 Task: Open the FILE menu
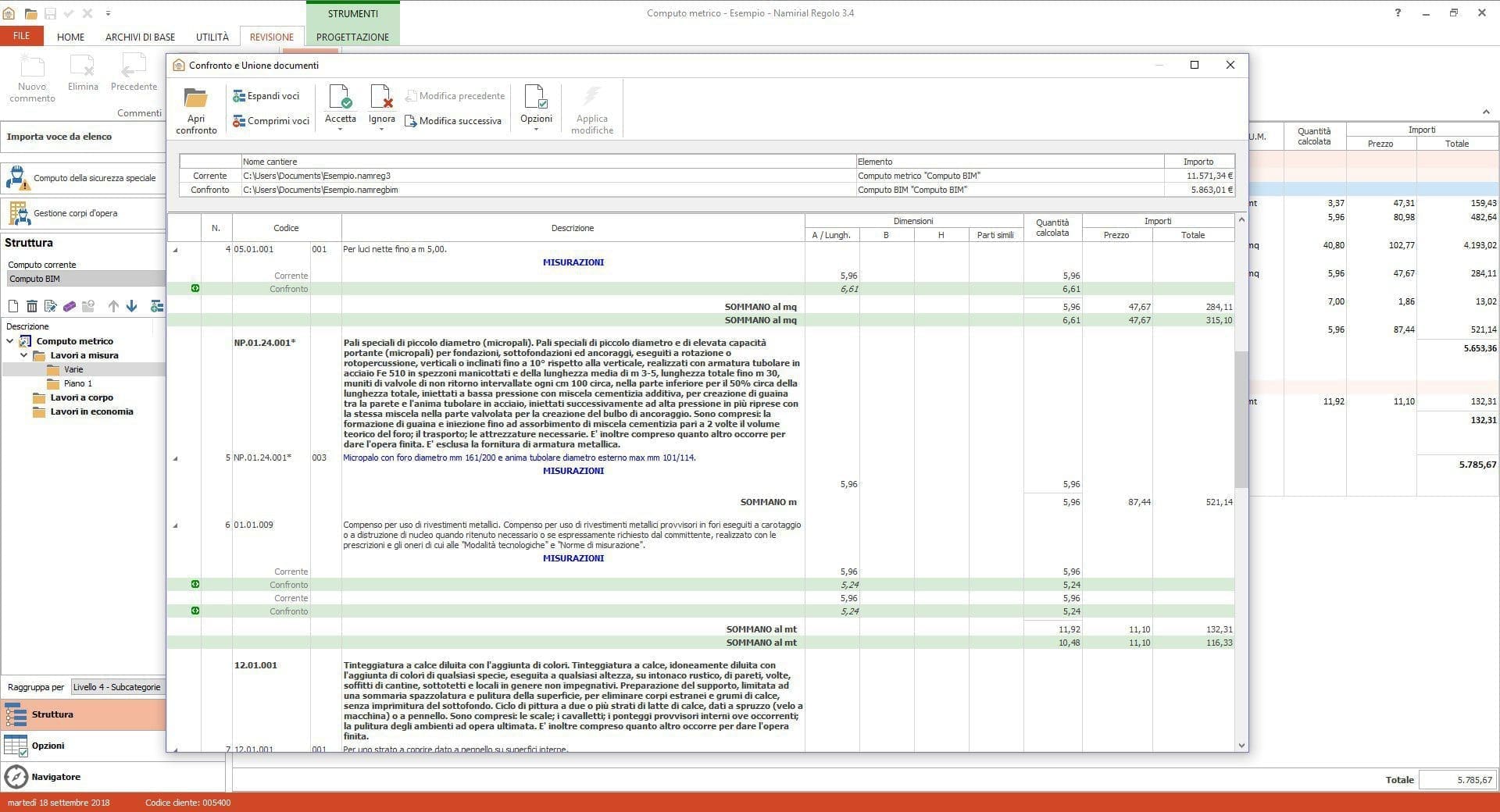21,36
